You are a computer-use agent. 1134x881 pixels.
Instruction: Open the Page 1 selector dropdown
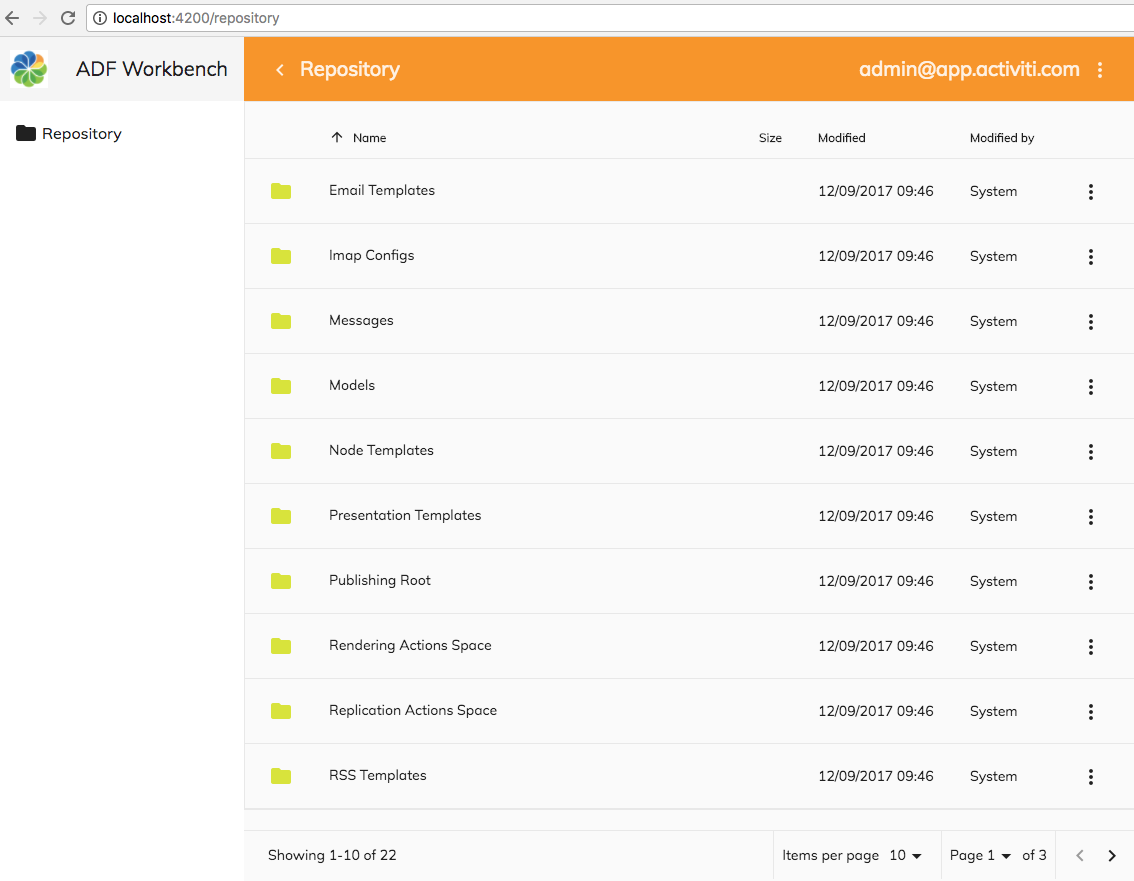click(980, 856)
